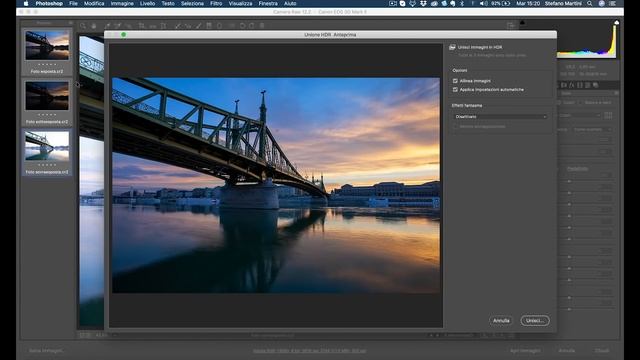Viewport: 640px width, 360px height.
Task: Click Annulla button in Camera Raw window
Action: coord(567,351)
